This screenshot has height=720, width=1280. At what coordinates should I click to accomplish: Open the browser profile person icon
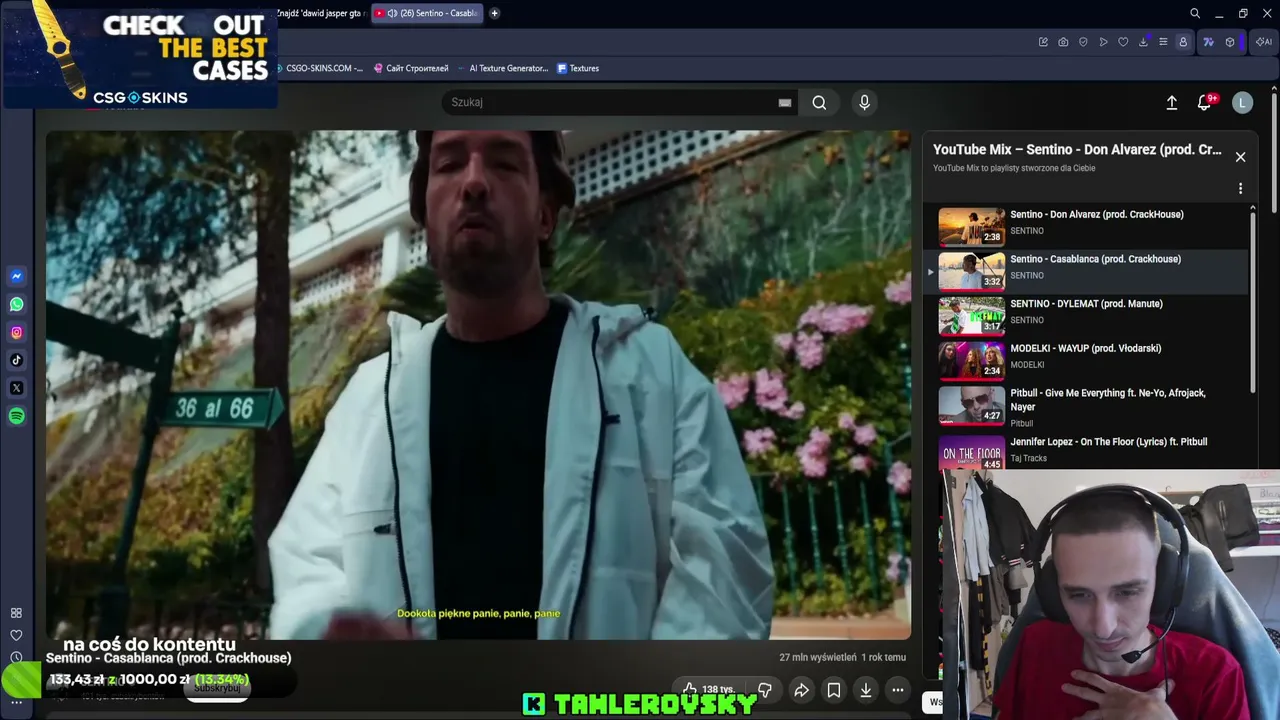[1183, 42]
